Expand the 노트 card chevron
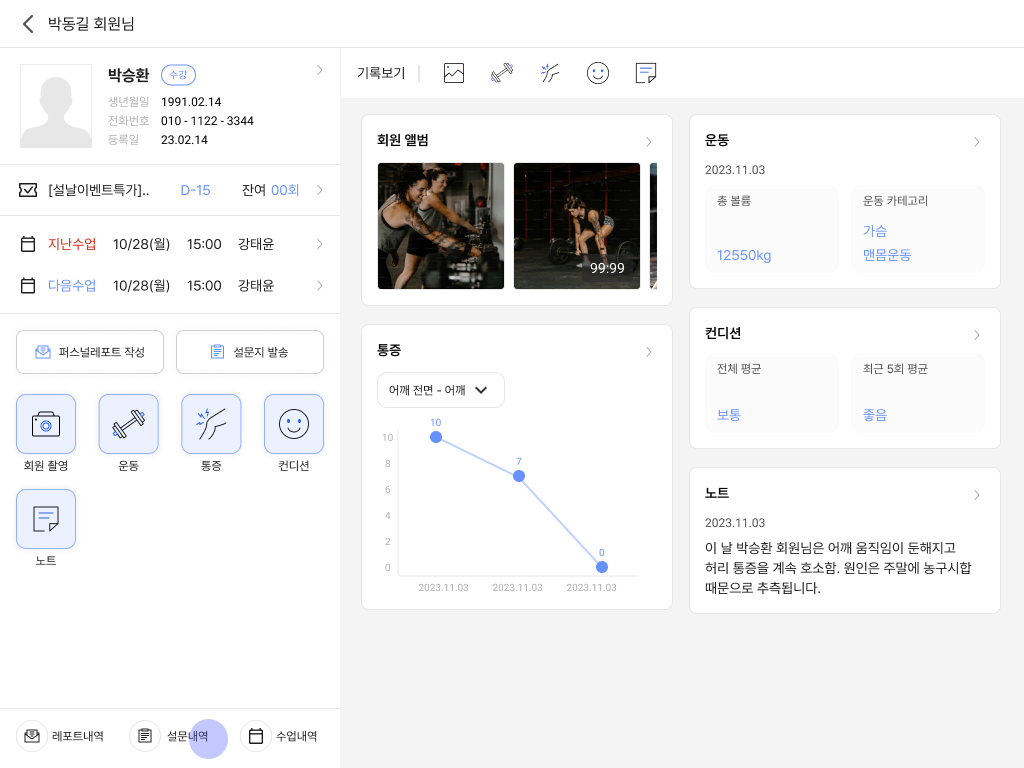 [977, 495]
